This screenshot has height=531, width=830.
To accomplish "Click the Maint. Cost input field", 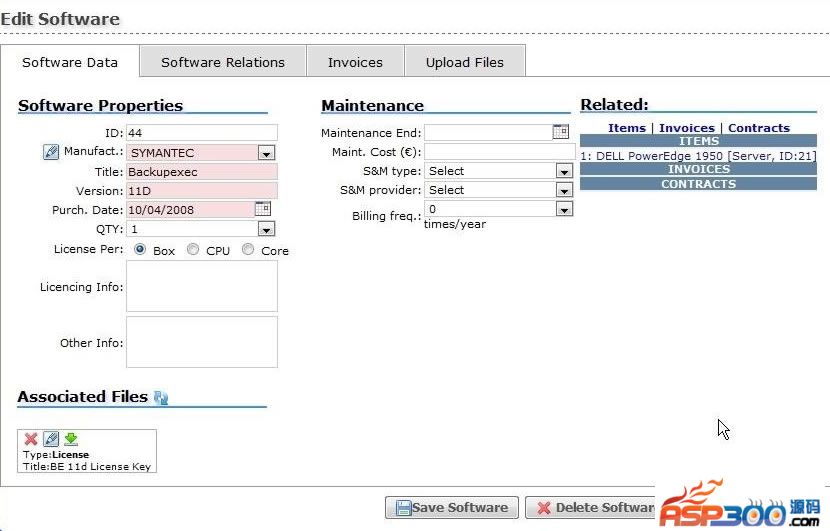I will [500, 151].
